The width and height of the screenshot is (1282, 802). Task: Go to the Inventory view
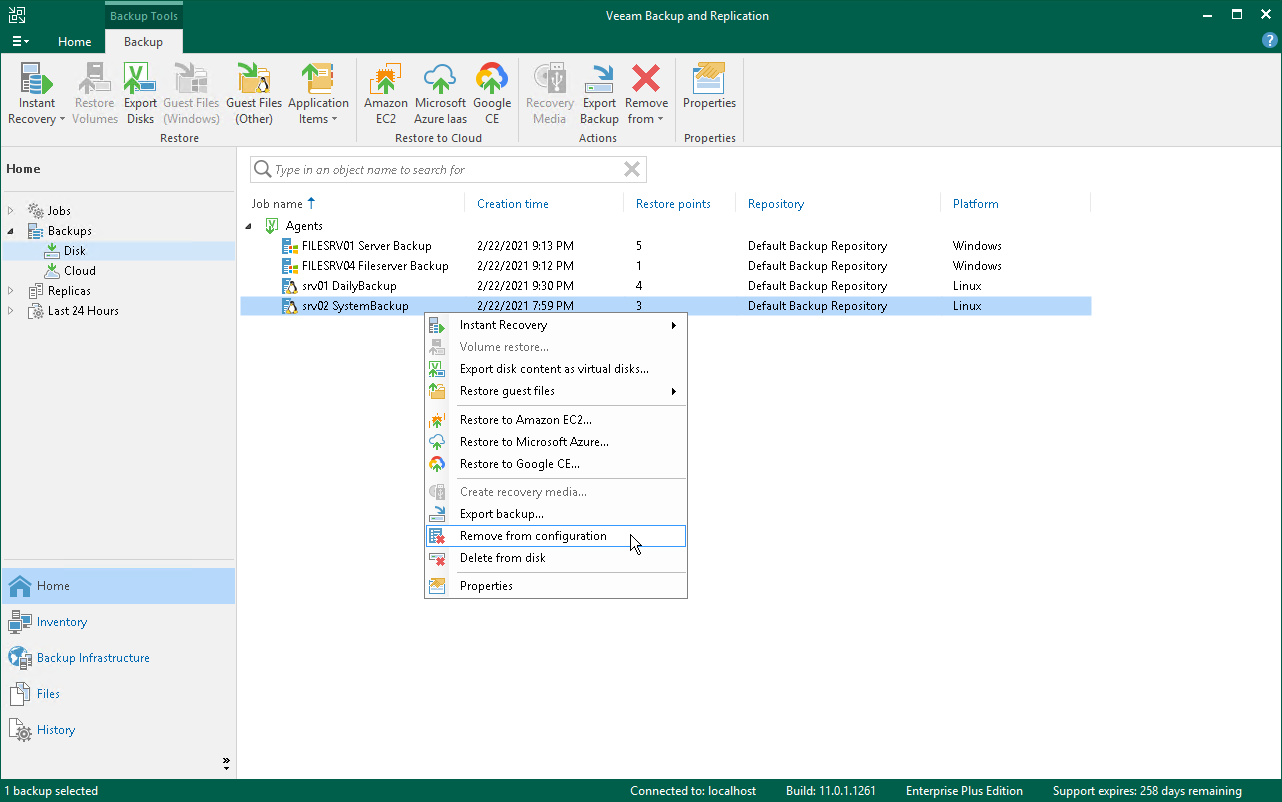click(x=62, y=622)
